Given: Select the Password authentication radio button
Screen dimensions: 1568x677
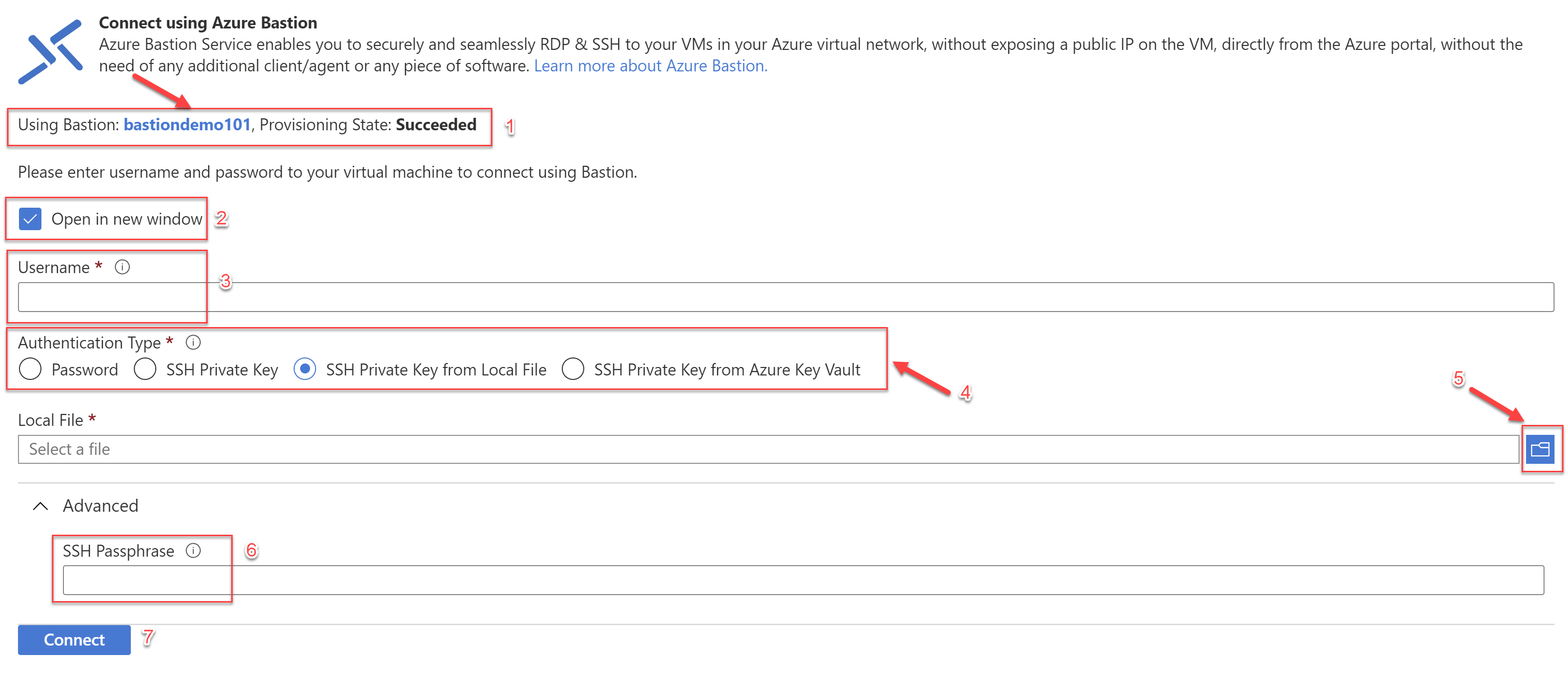Looking at the screenshot, I should click(x=31, y=370).
